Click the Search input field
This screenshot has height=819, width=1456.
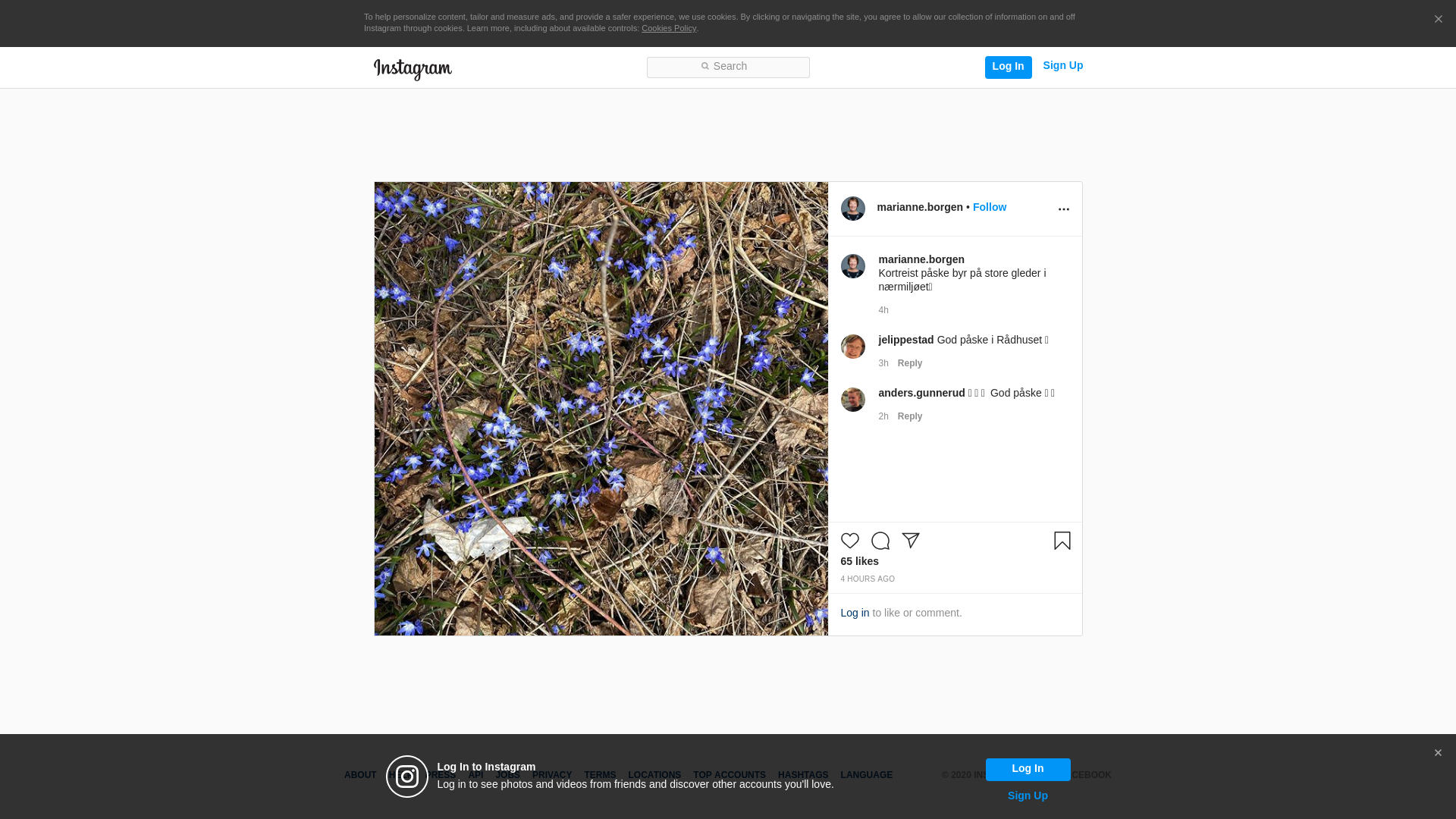[728, 67]
